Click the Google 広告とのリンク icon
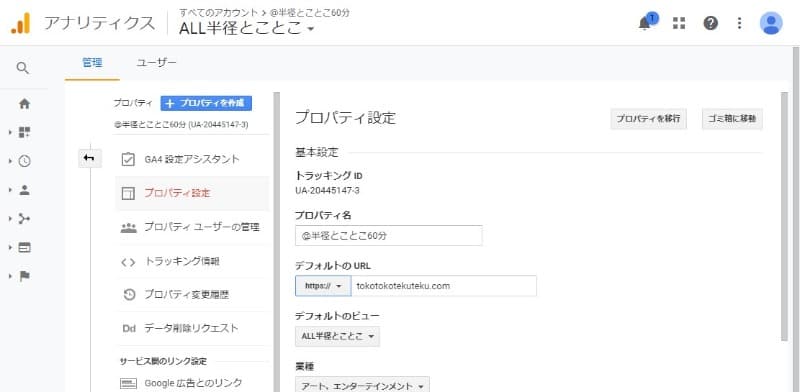 pyautogui.click(x=128, y=383)
